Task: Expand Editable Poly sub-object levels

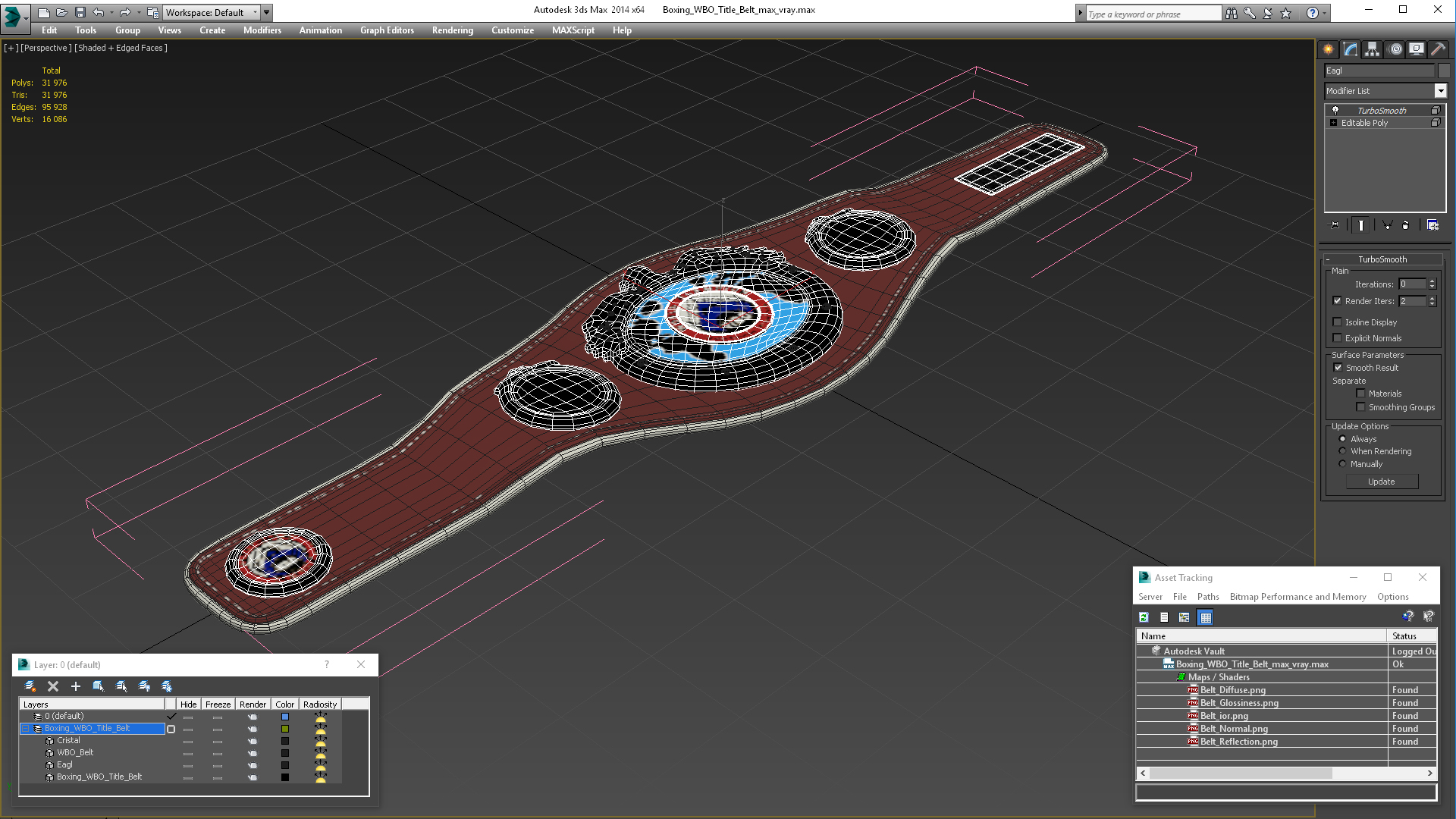Action: click(x=1333, y=123)
